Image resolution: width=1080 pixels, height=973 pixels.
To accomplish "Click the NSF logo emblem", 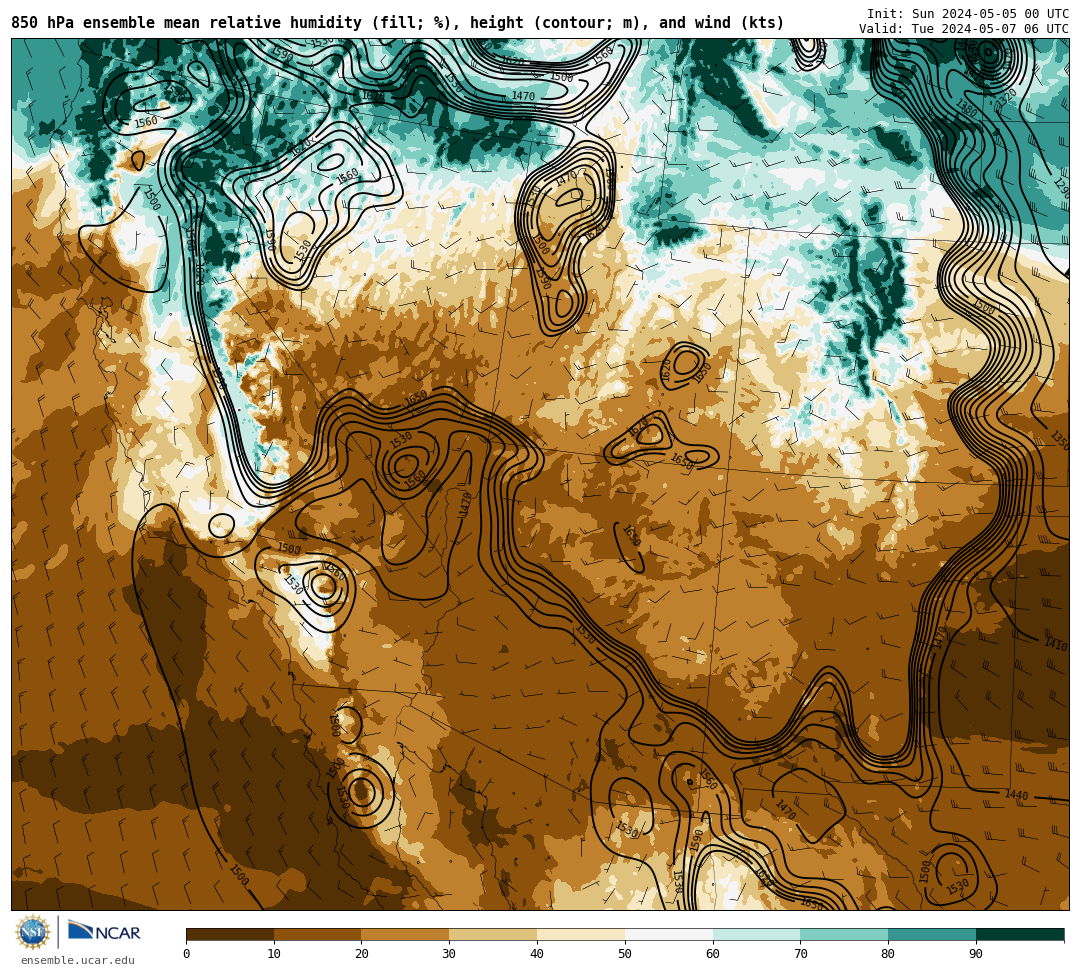I will coord(33,932).
